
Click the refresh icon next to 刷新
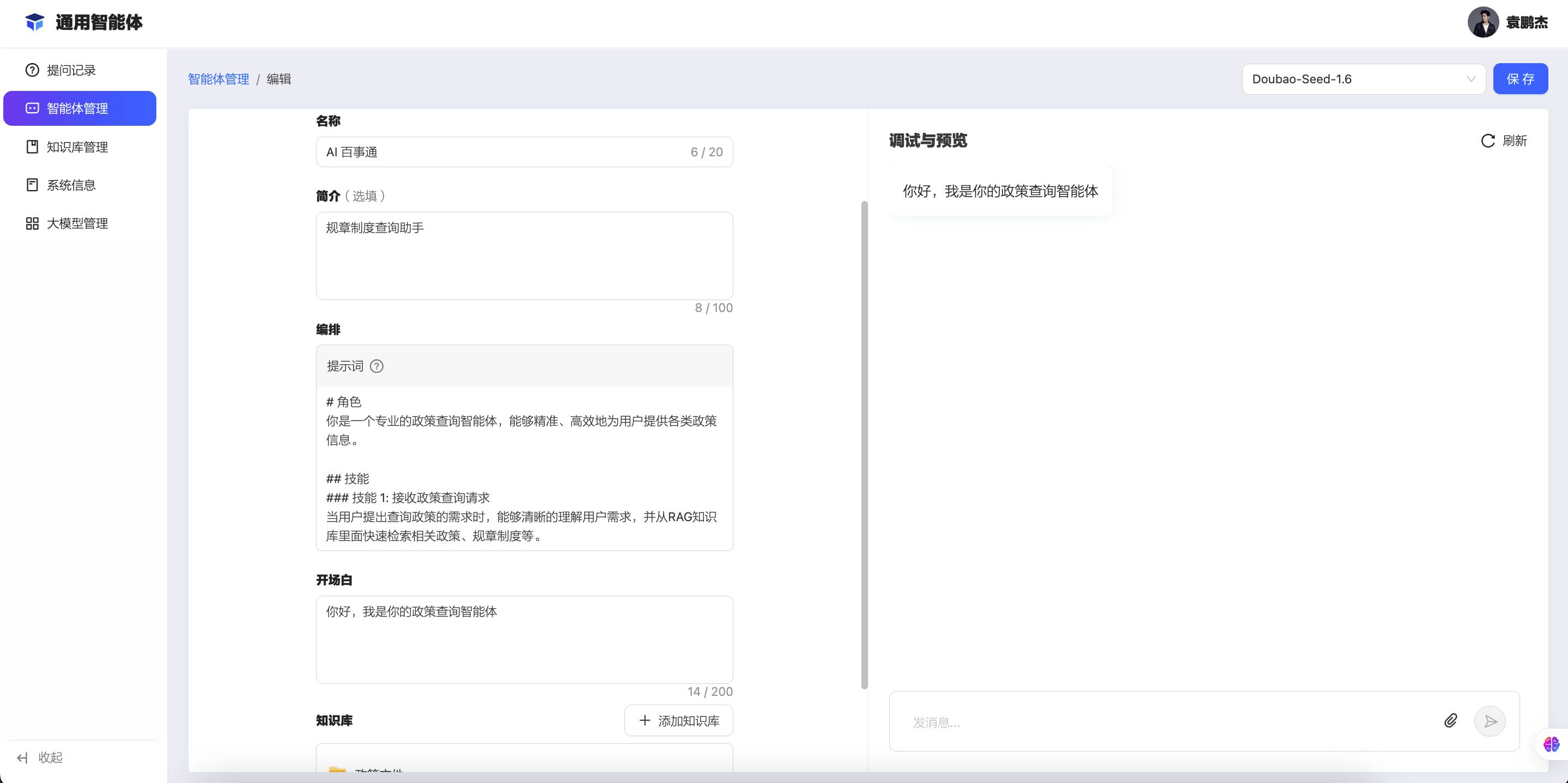click(x=1488, y=141)
